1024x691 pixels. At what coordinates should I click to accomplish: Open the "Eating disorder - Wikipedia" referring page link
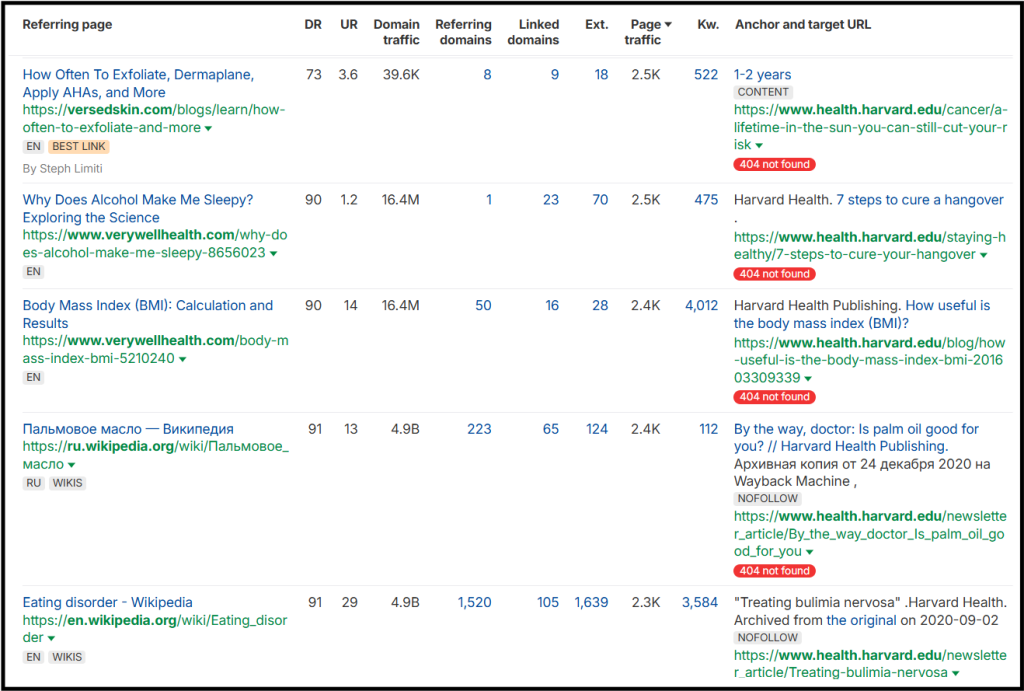(107, 601)
